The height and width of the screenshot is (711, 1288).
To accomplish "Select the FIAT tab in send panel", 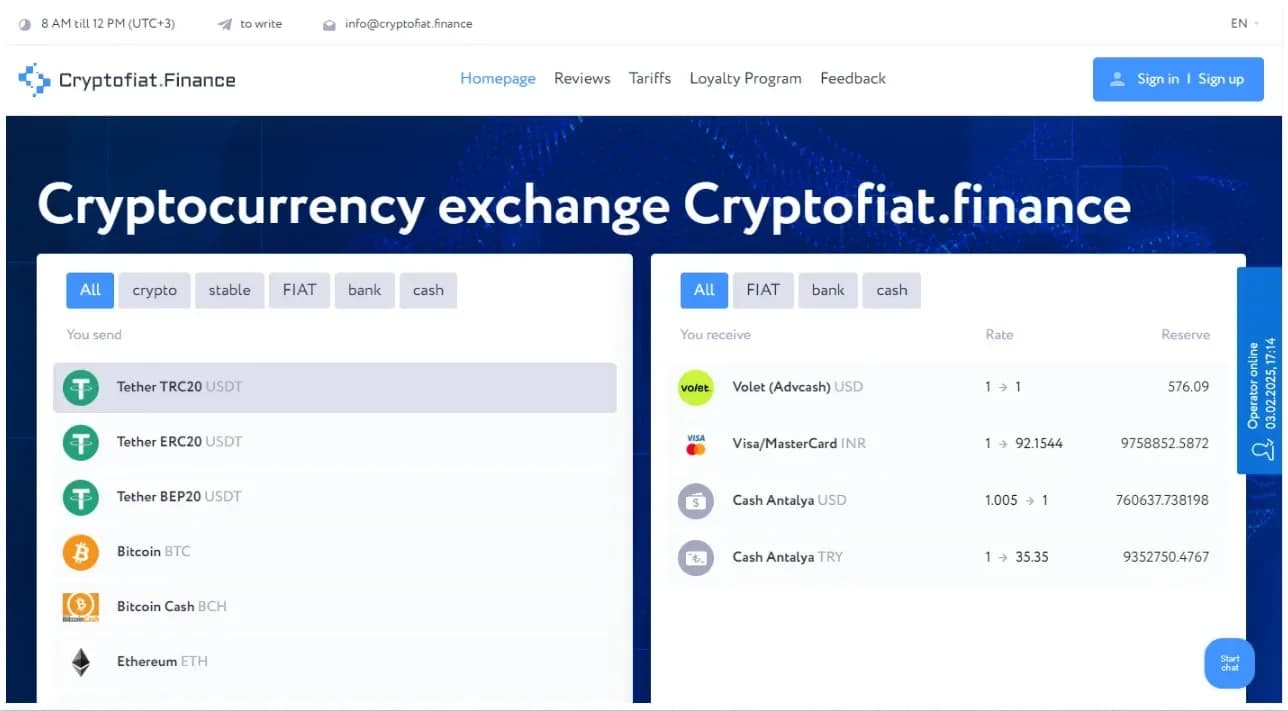I will coord(299,290).
